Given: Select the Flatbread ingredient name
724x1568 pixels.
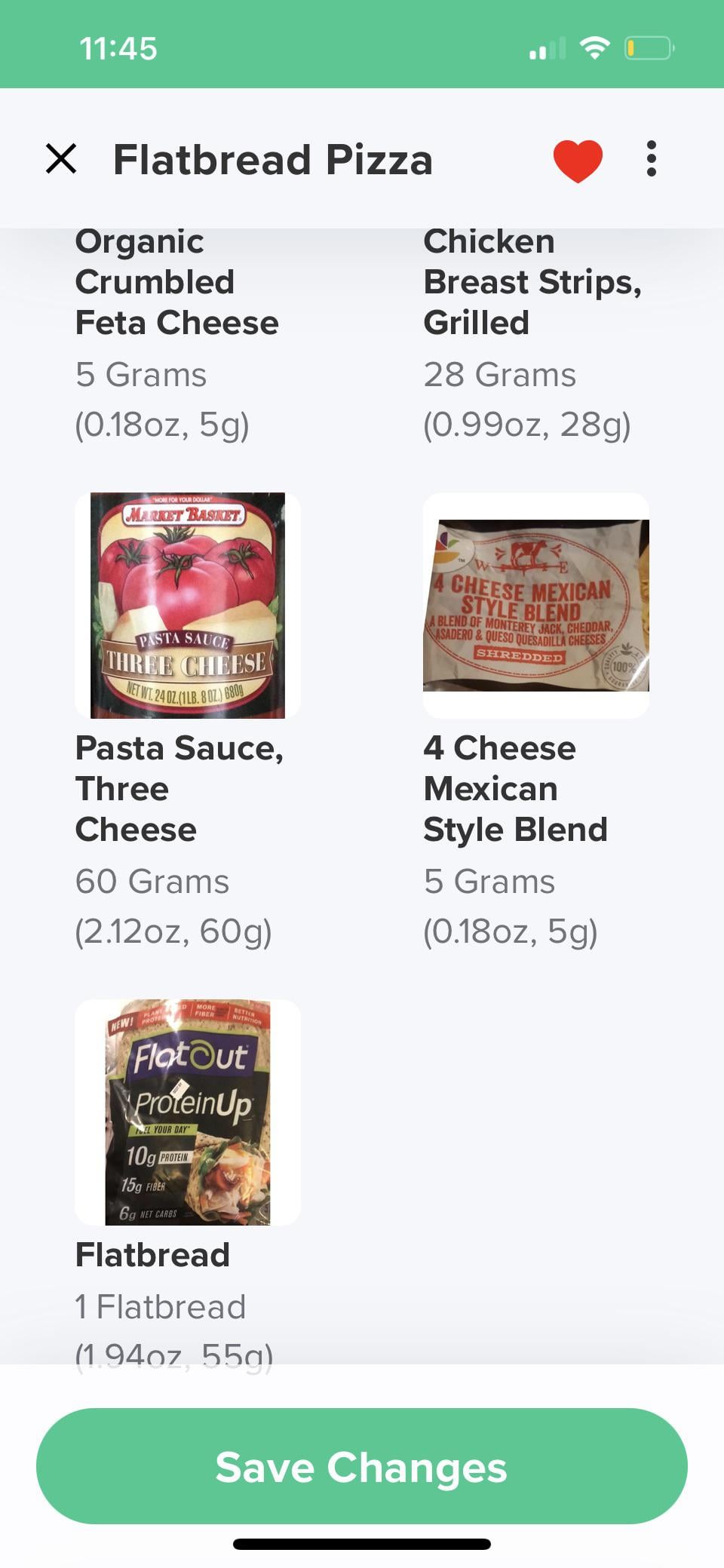Looking at the screenshot, I should tap(153, 1255).
